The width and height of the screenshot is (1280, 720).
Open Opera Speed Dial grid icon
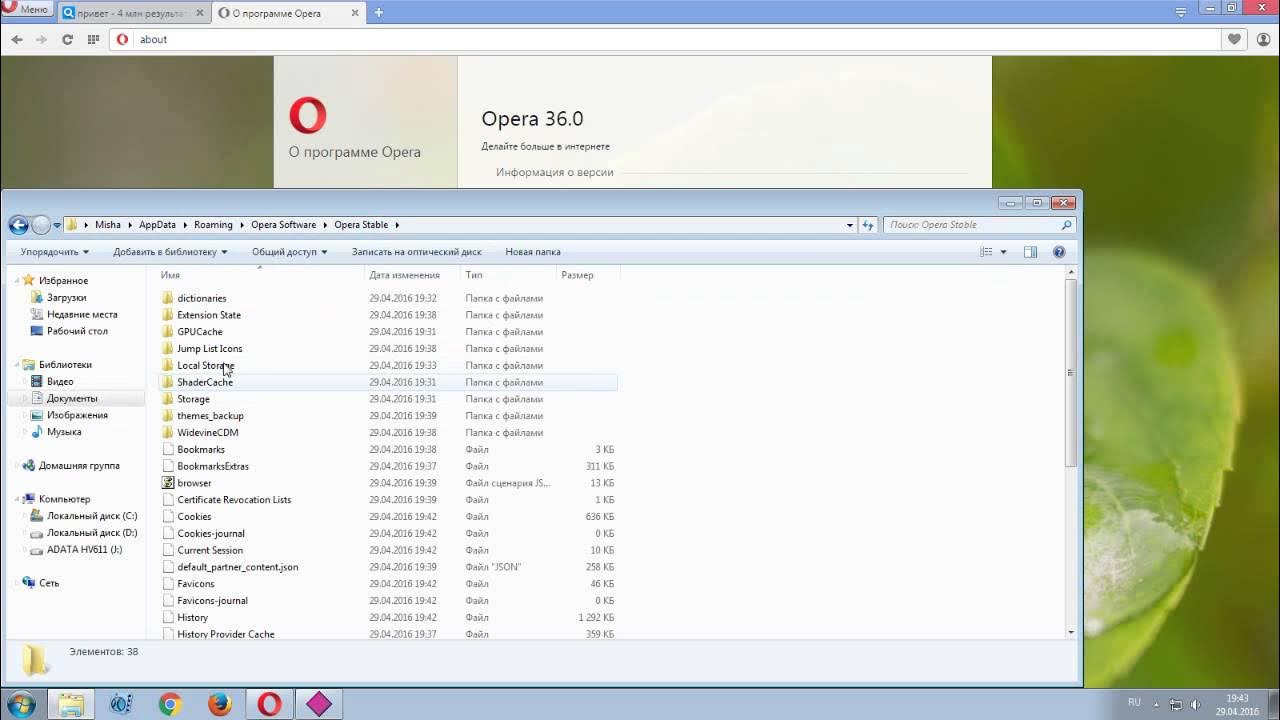click(93, 39)
